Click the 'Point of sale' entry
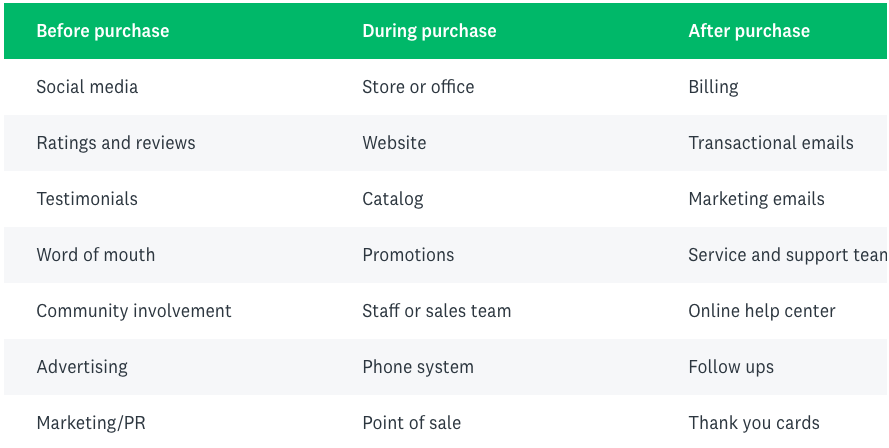The image size is (889, 448). [x=412, y=423]
